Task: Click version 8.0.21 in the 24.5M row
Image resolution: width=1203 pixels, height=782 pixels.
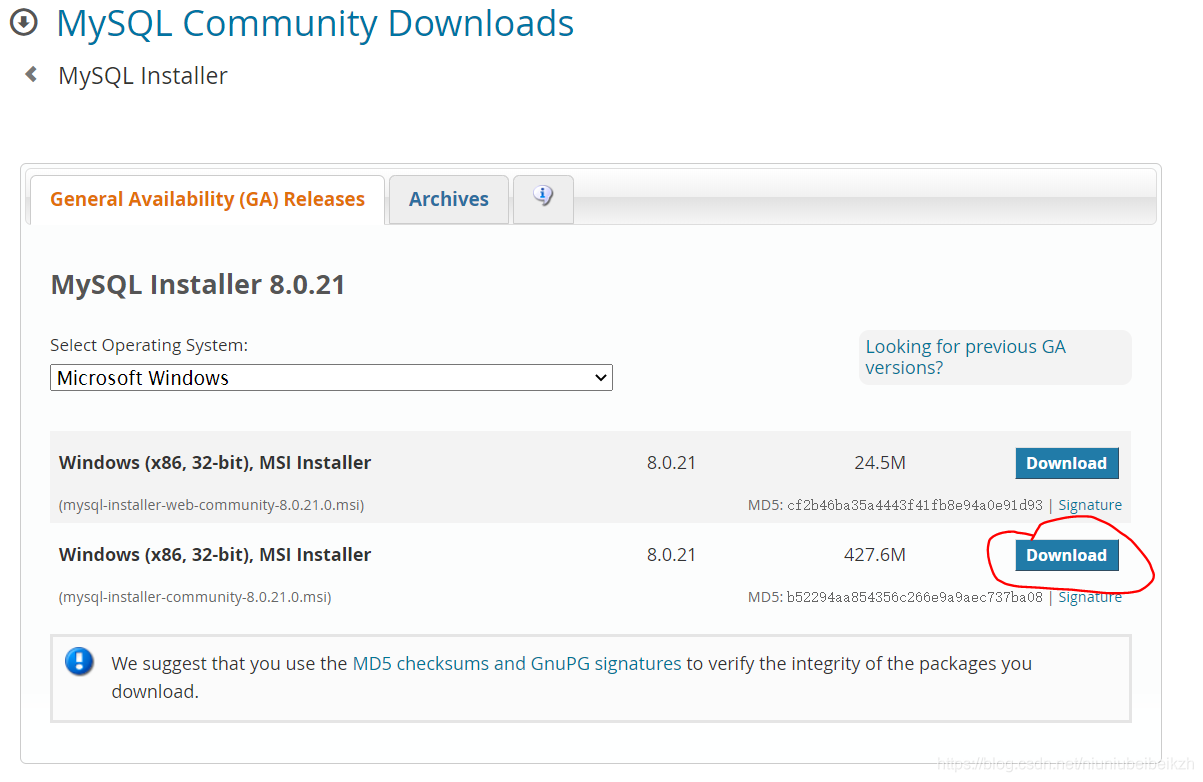Action: click(671, 463)
